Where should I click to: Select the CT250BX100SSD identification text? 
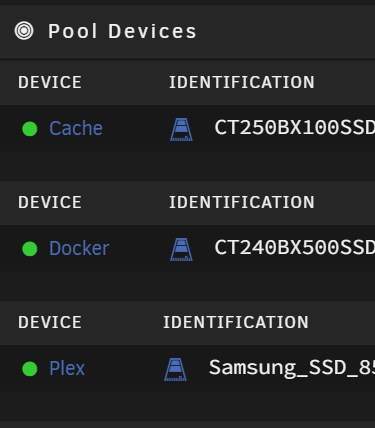click(x=295, y=128)
